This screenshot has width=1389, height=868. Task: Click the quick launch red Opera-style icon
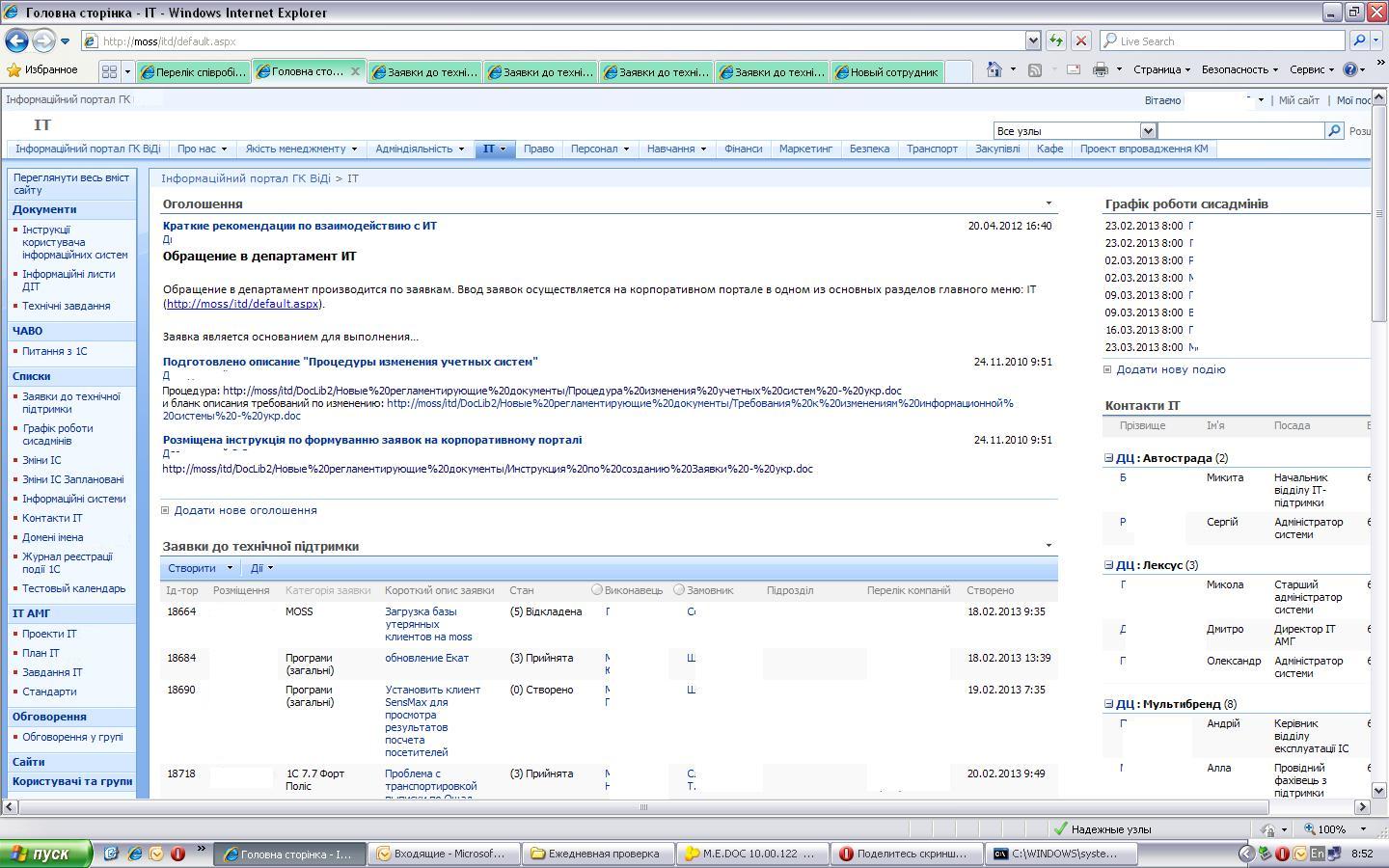[177, 854]
